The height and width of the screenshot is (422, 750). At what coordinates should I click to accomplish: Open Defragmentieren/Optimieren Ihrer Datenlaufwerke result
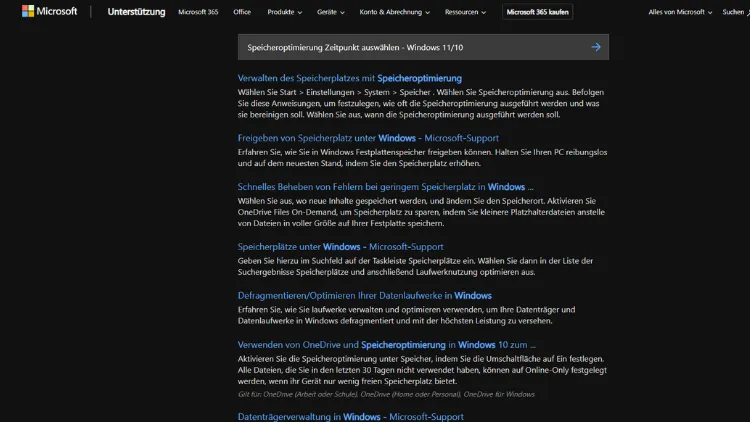click(364, 295)
